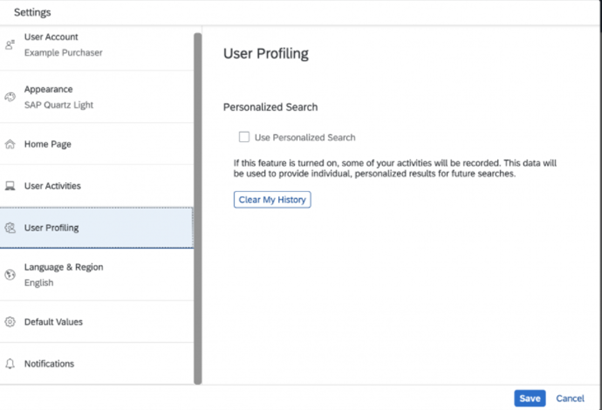The height and width of the screenshot is (410, 602).
Task: Save the settings changes
Action: click(x=530, y=398)
